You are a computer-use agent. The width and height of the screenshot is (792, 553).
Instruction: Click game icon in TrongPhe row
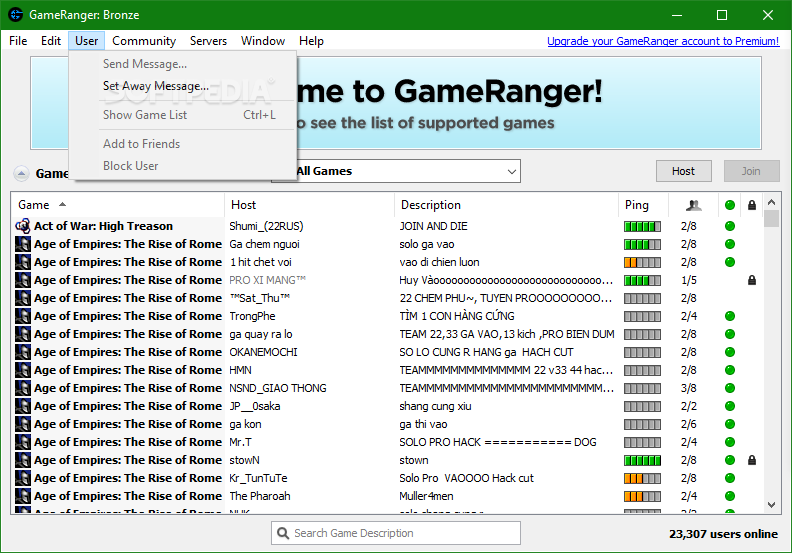[x=23, y=316]
